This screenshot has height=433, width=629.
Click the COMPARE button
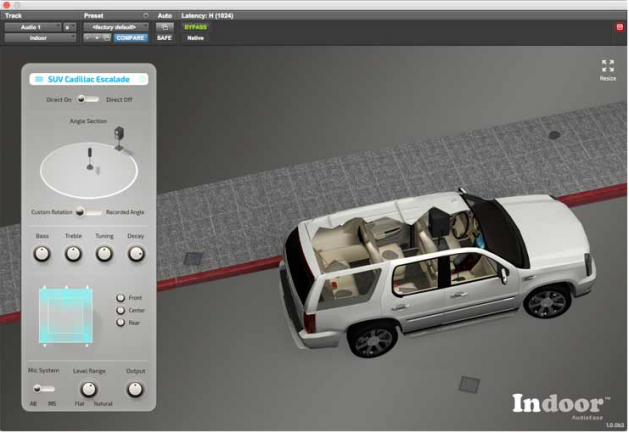click(x=130, y=38)
